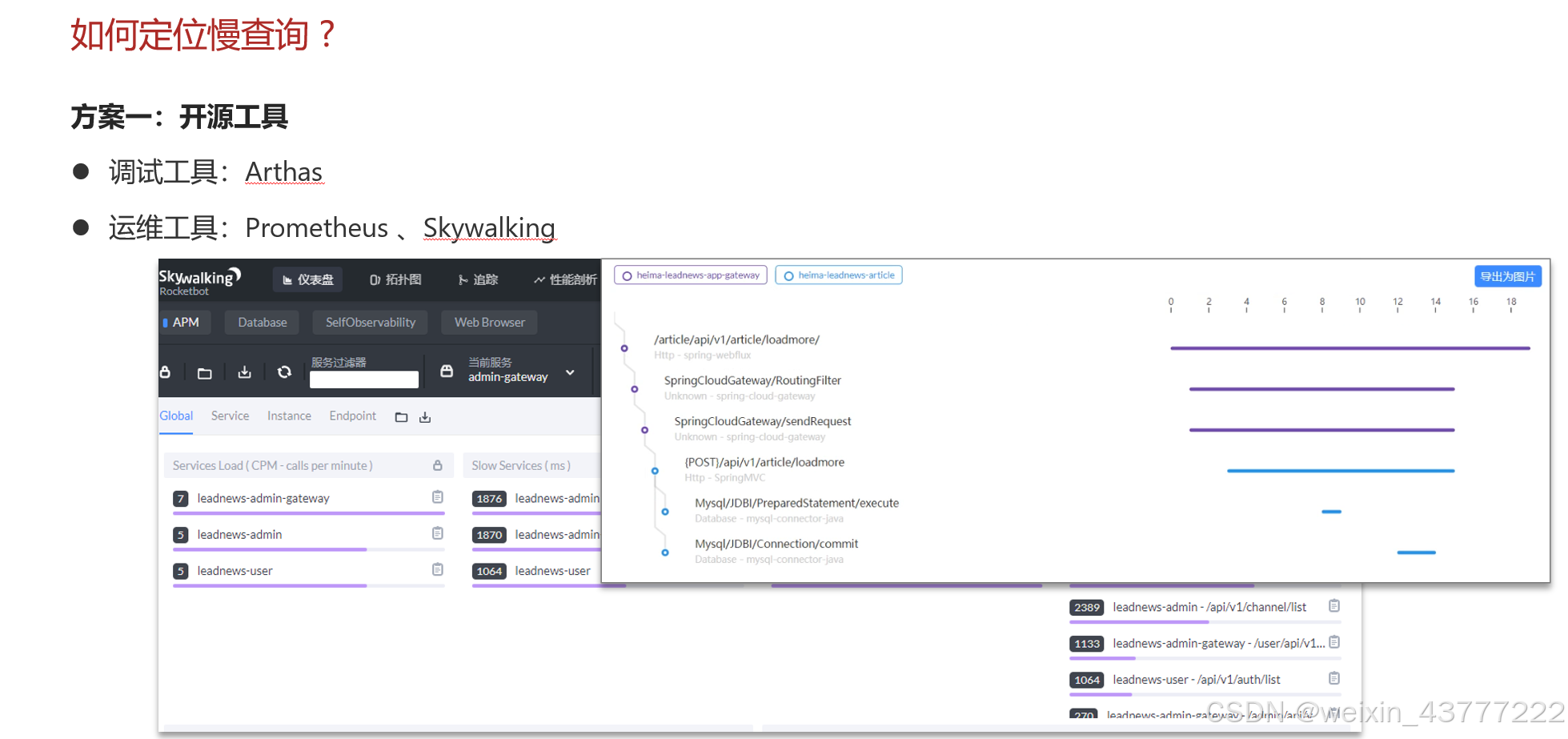This screenshot has height=739, width=1568.
Task: Copy the channel/list endpoint via clipboard icon
Action: (1334, 606)
